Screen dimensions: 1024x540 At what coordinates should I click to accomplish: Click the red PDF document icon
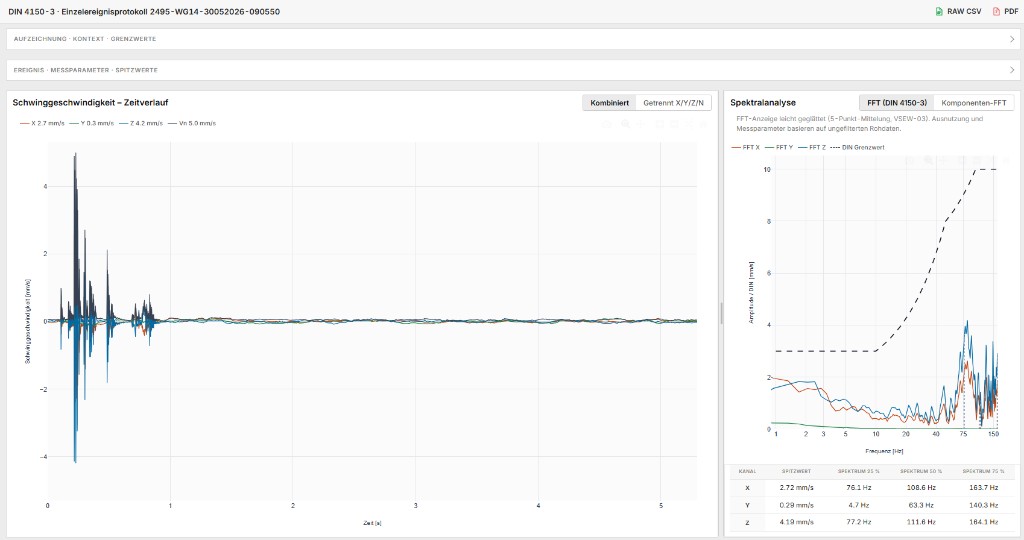997,11
